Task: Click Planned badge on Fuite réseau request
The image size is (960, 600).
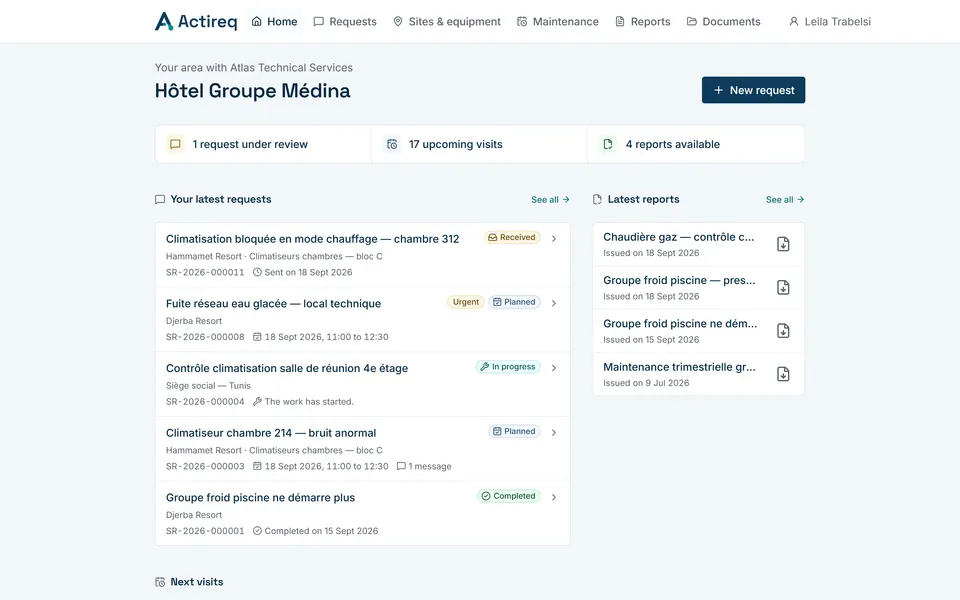Action: click(x=514, y=302)
